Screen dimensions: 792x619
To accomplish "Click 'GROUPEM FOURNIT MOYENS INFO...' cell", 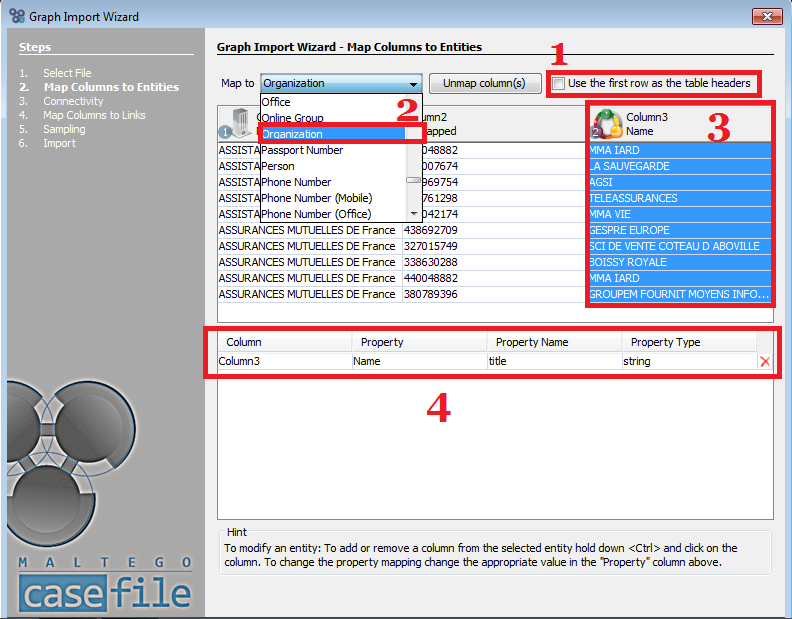I will [x=680, y=294].
